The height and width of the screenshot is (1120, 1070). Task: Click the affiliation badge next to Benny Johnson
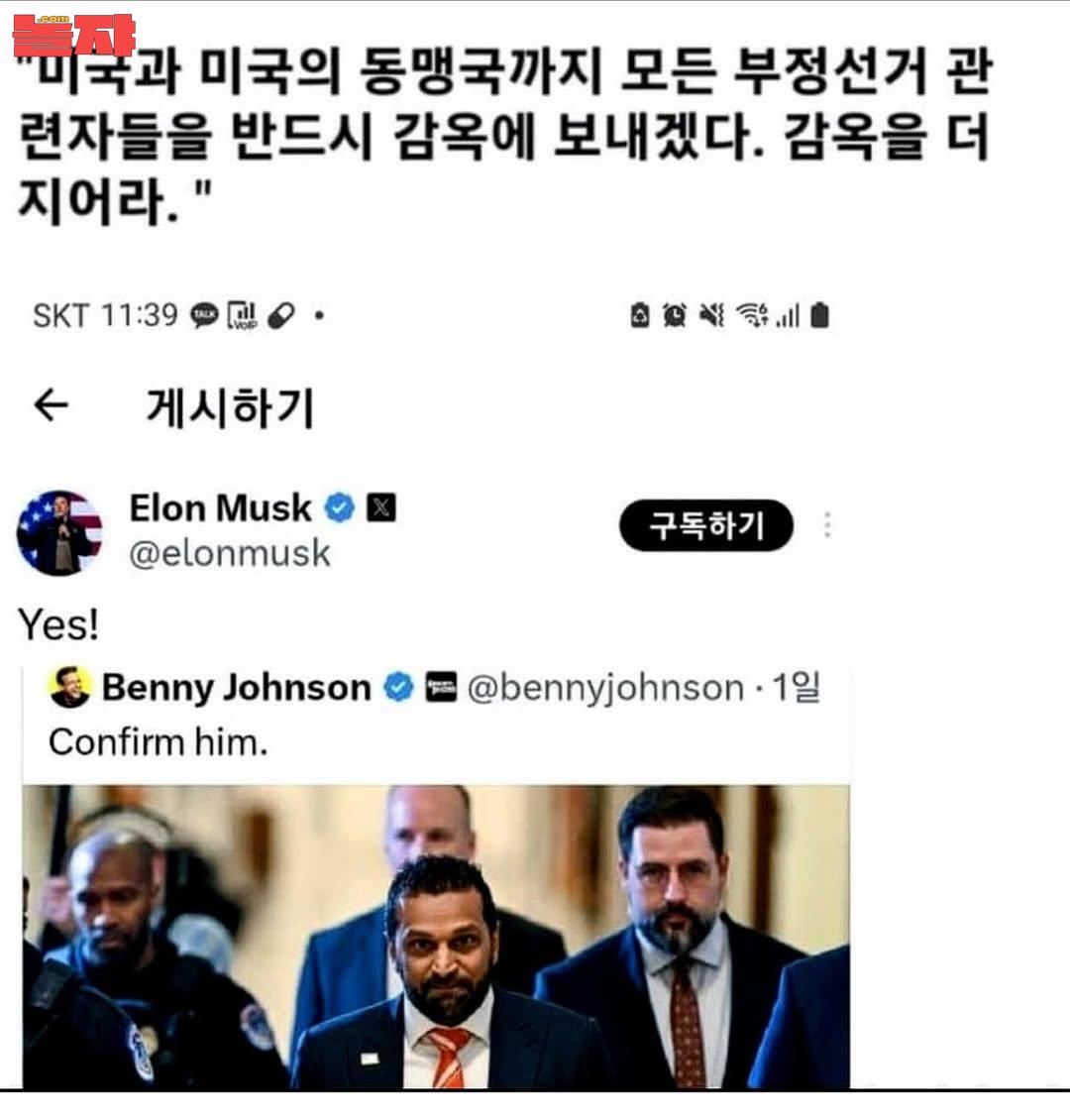coord(441,687)
